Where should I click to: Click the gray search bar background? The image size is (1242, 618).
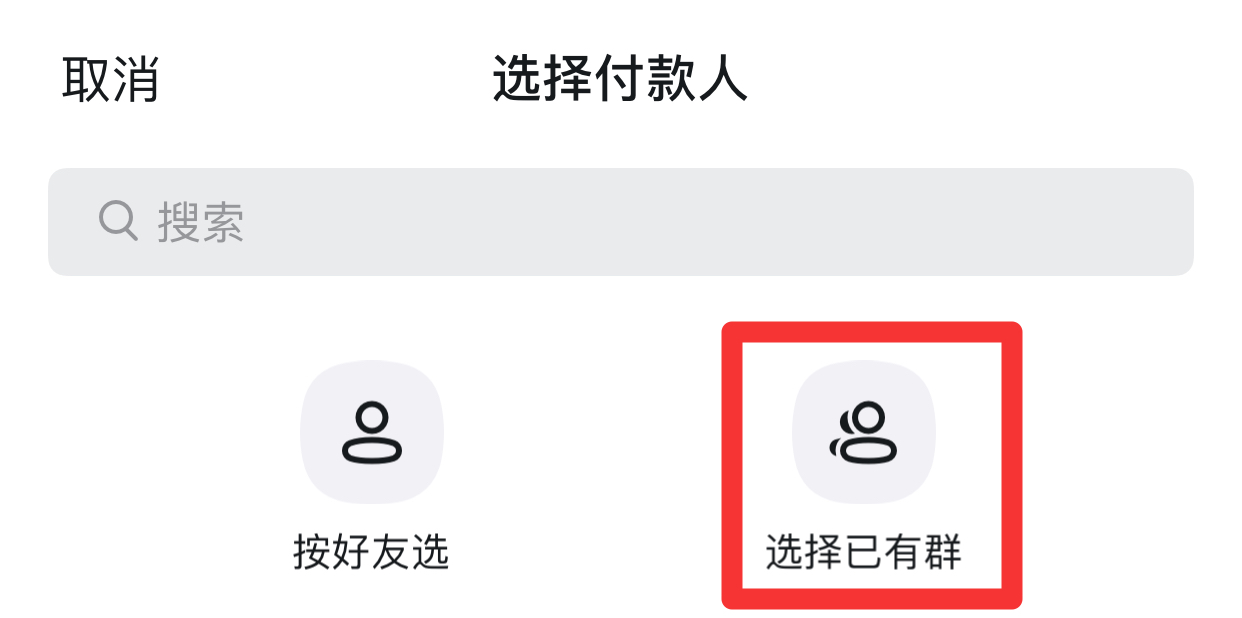click(621, 221)
